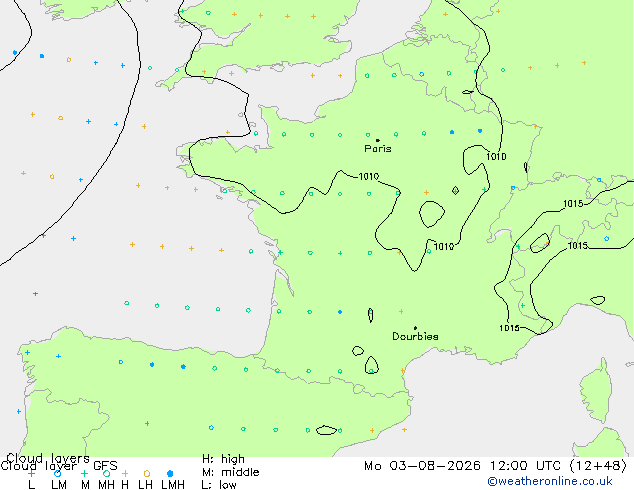Click the 1010 isobar label nearest Paris
634x490 pixels.
[x=369, y=176]
